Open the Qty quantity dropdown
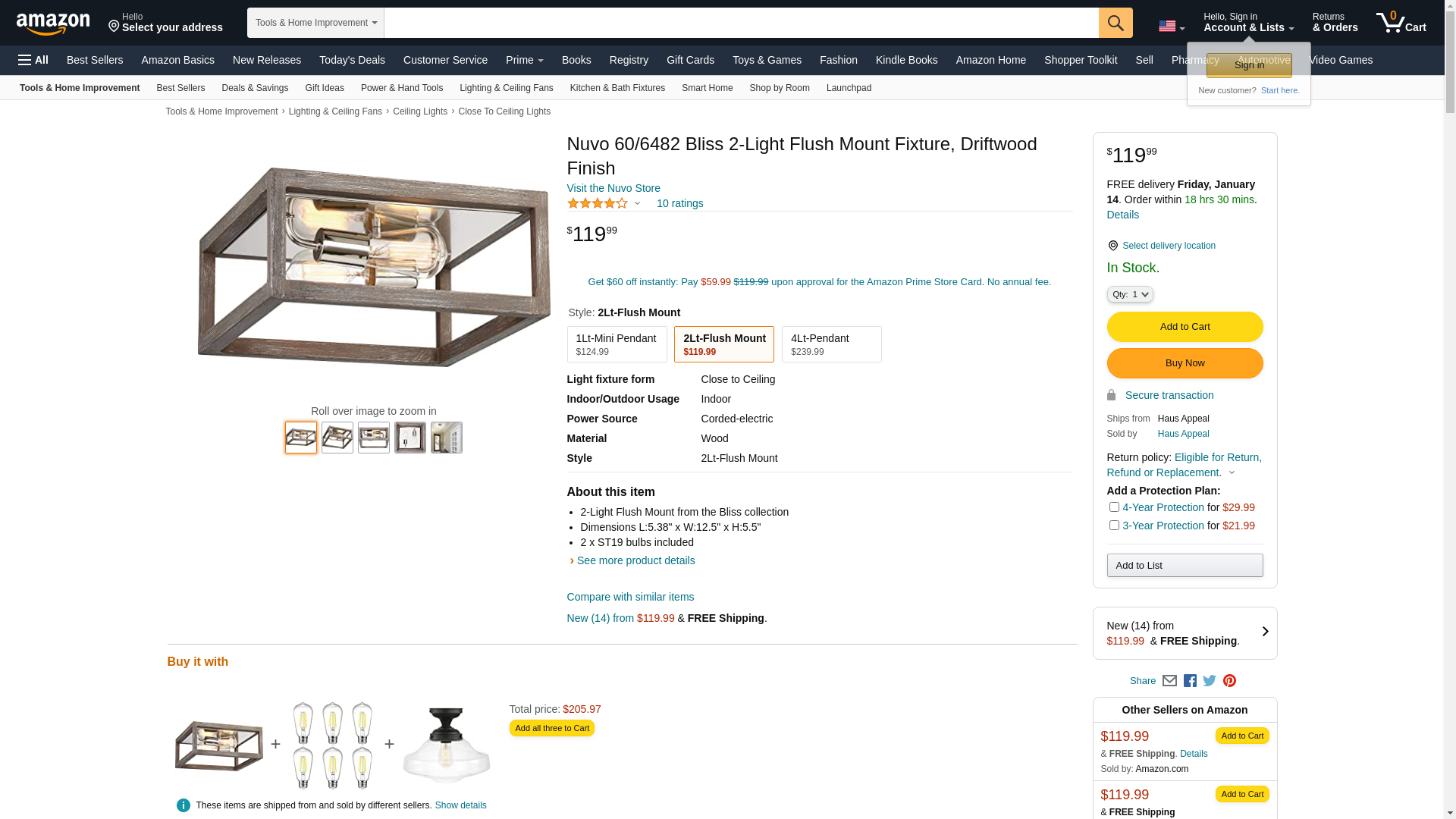Image resolution: width=1456 pixels, height=819 pixels. pos(1130,294)
